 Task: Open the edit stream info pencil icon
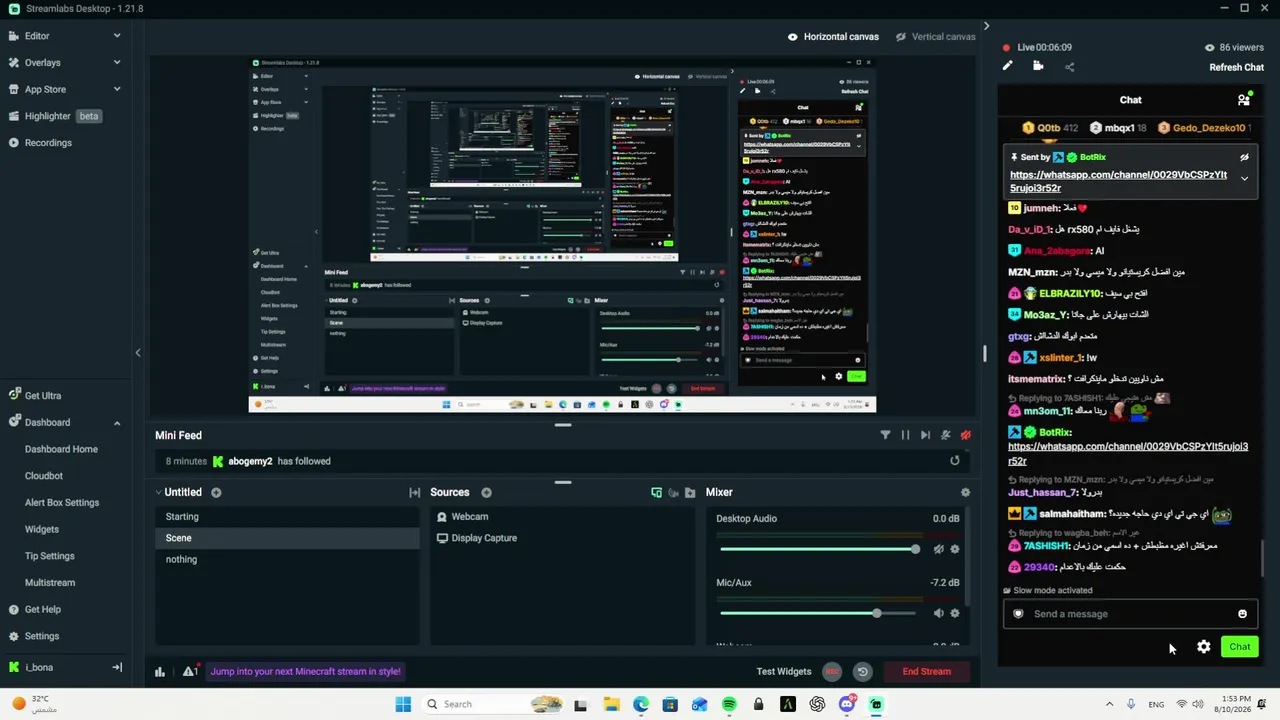coord(1007,67)
